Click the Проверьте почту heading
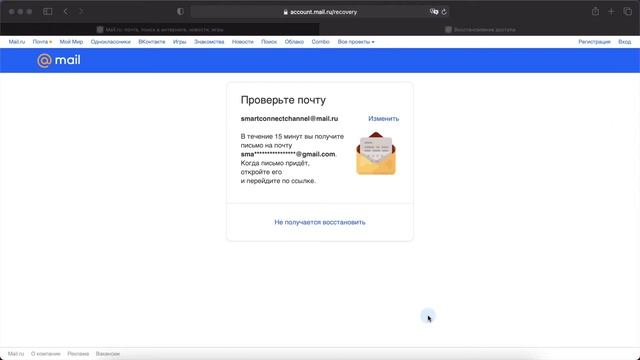Viewport: 640px width, 360px height. click(283, 100)
